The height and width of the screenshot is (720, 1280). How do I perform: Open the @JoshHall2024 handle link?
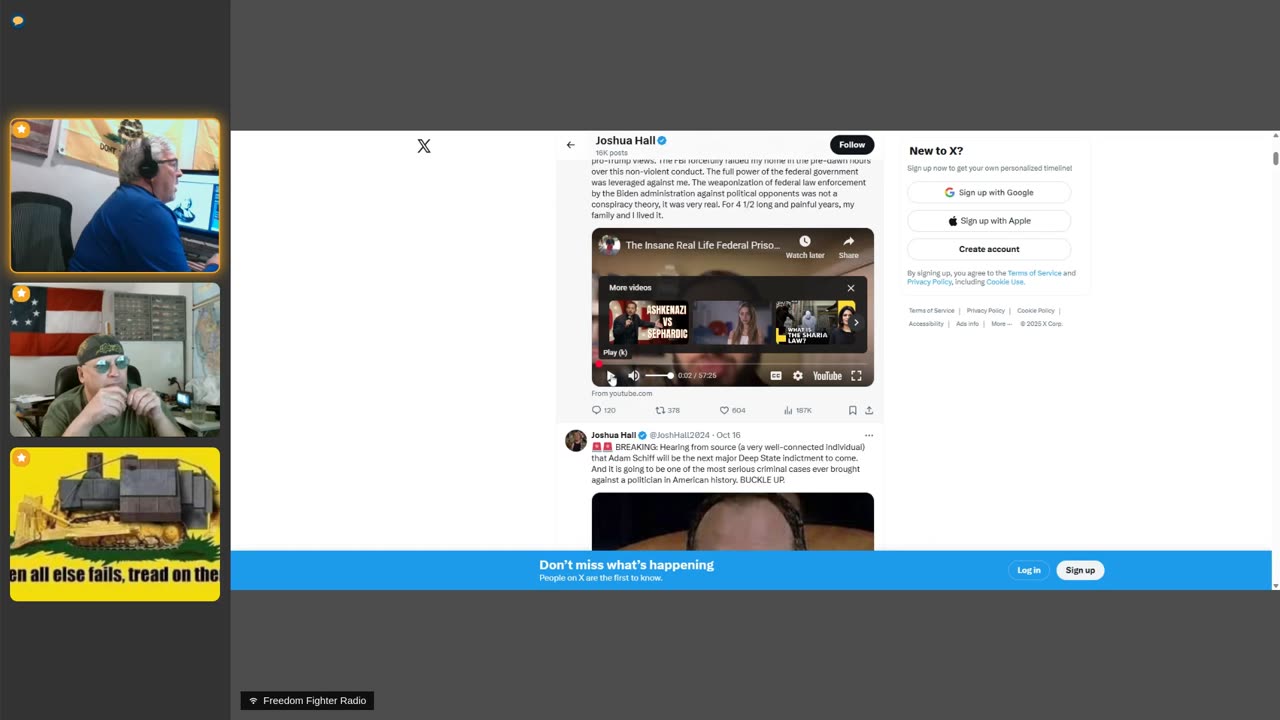click(x=679, y=435)
